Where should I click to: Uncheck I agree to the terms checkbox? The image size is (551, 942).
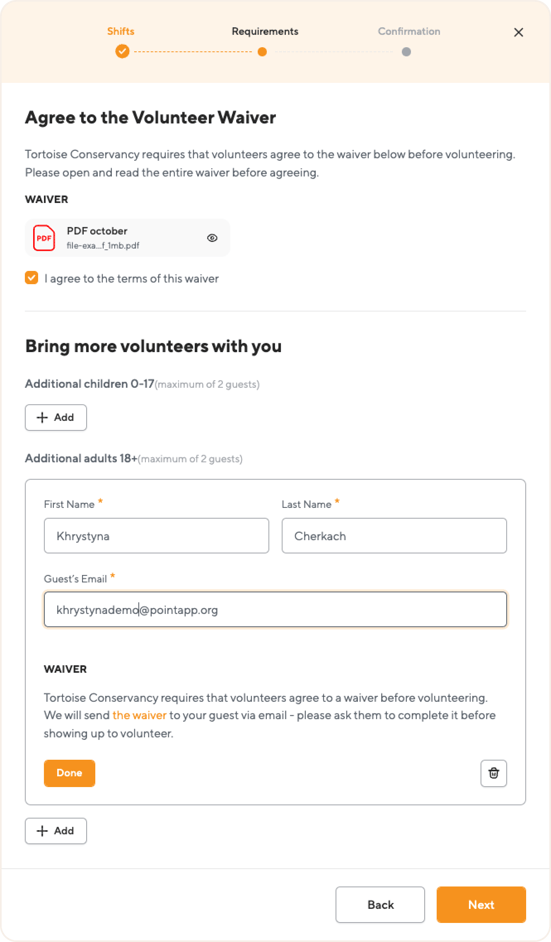coord(31,278)
